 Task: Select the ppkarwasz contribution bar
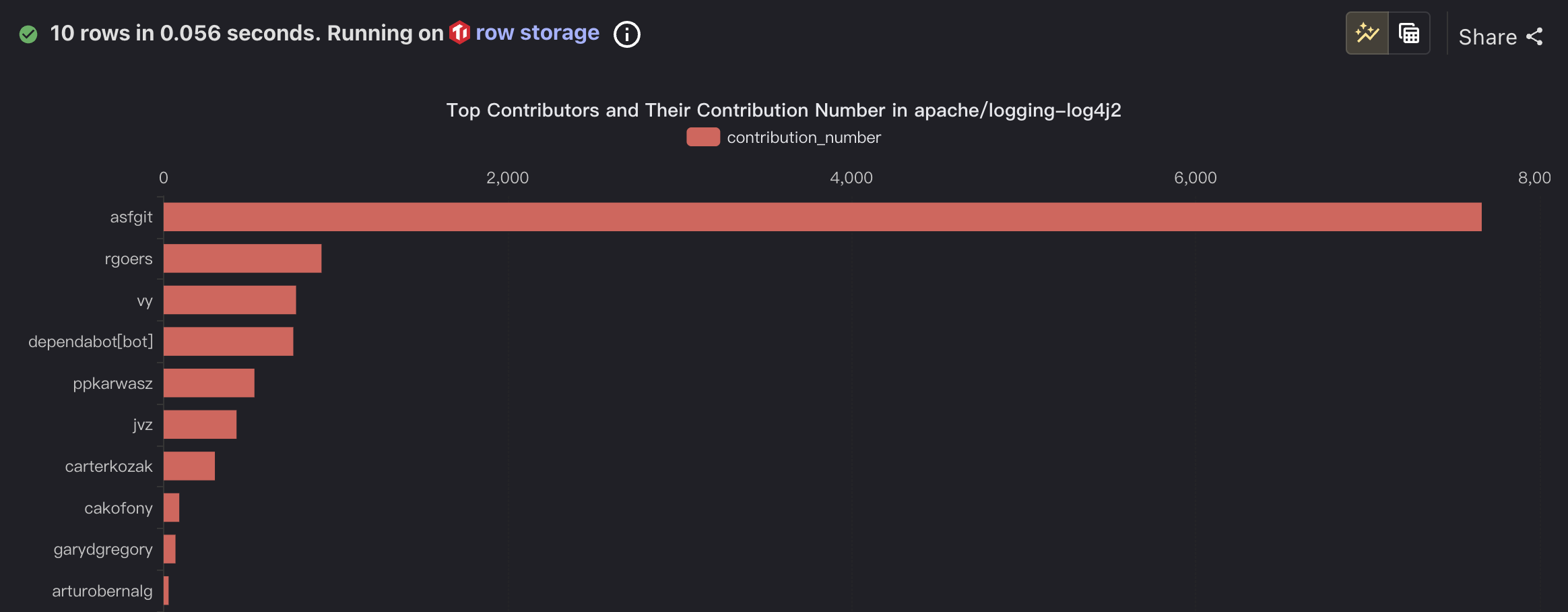pos(209,383)
